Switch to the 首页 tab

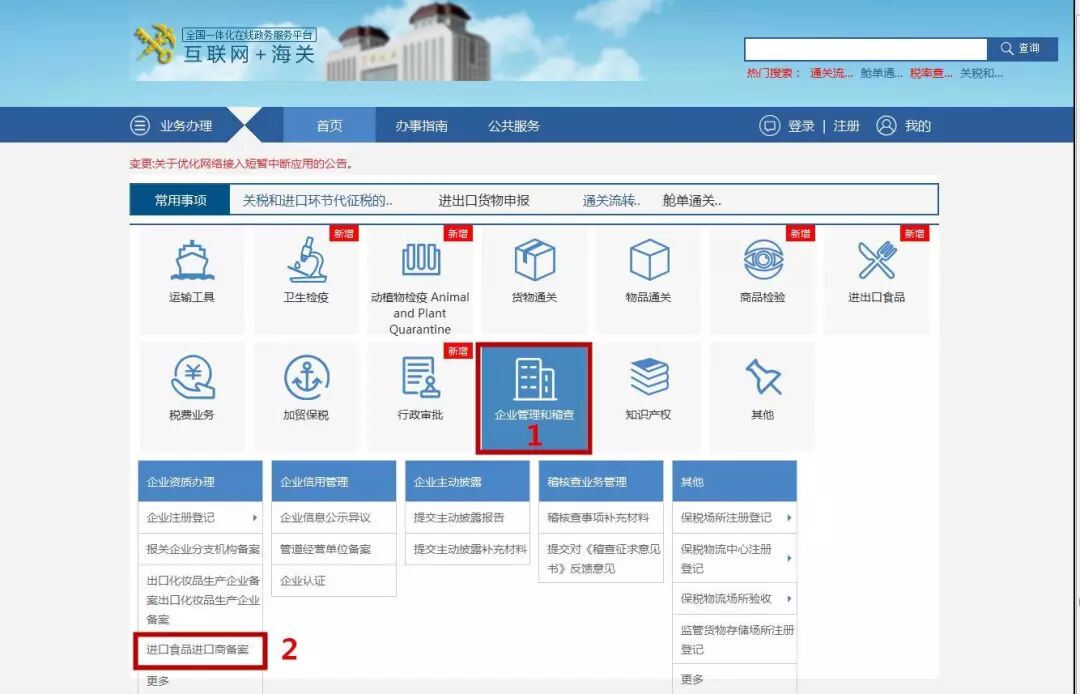329,125
